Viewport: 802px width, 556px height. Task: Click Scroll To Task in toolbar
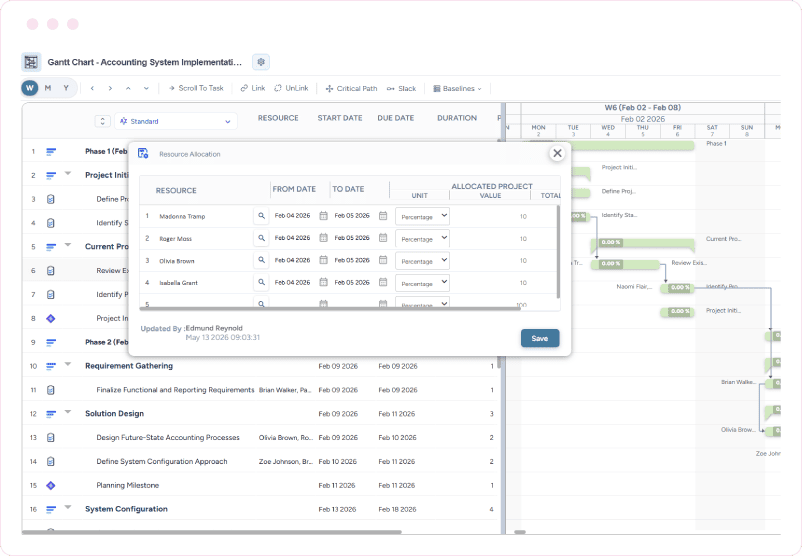(196, 88)
